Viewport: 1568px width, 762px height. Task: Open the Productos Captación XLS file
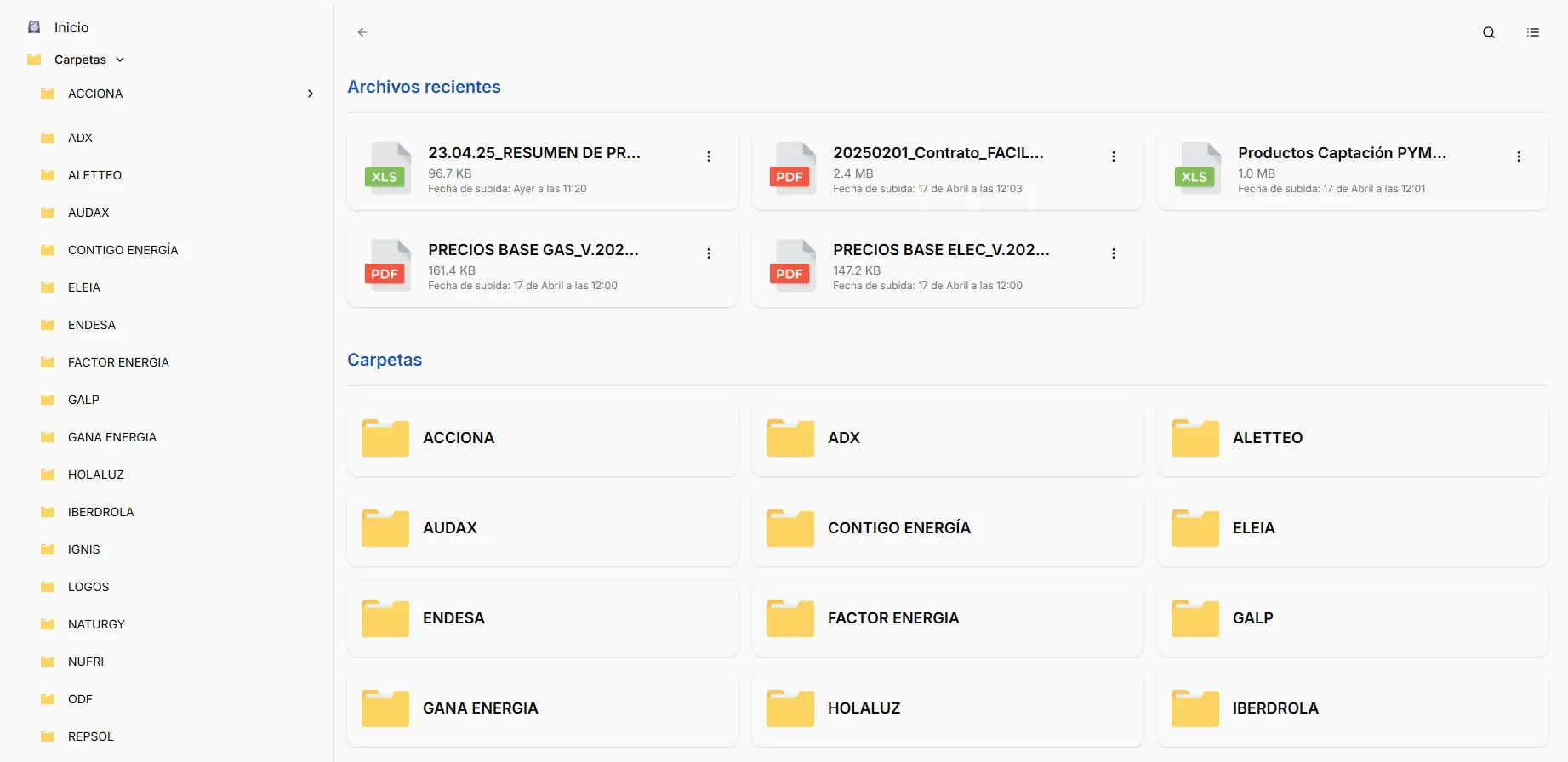[1341, 153]
